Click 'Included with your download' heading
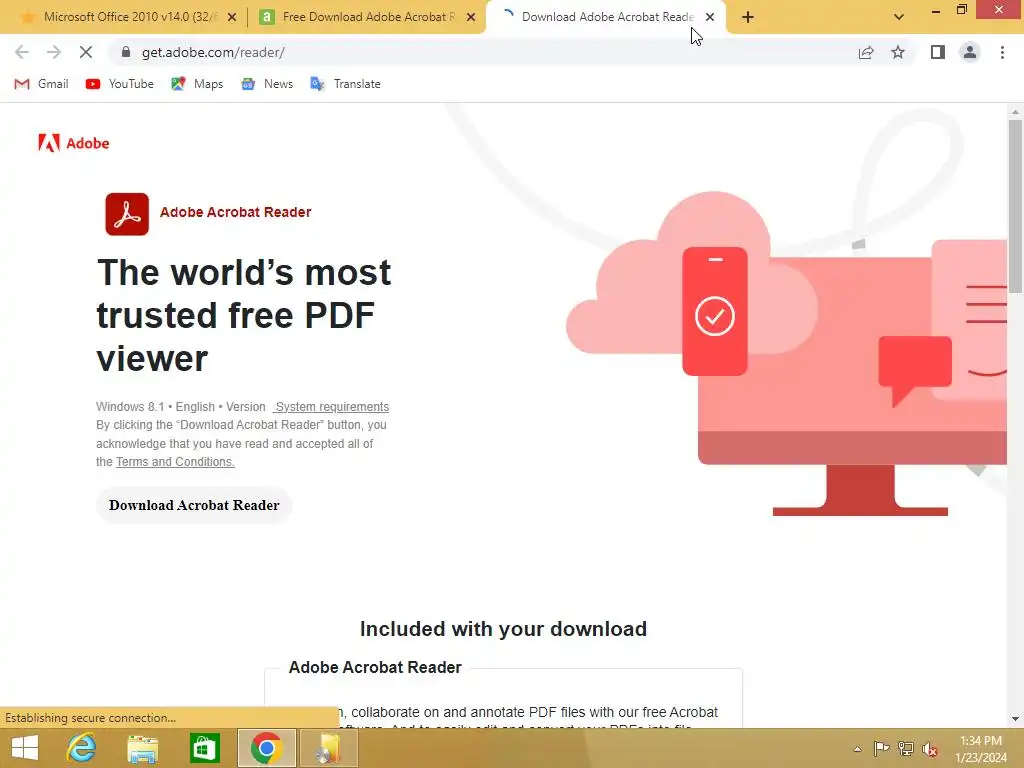Viewport: 1024px width, 768px height. (x=504, y=629)
